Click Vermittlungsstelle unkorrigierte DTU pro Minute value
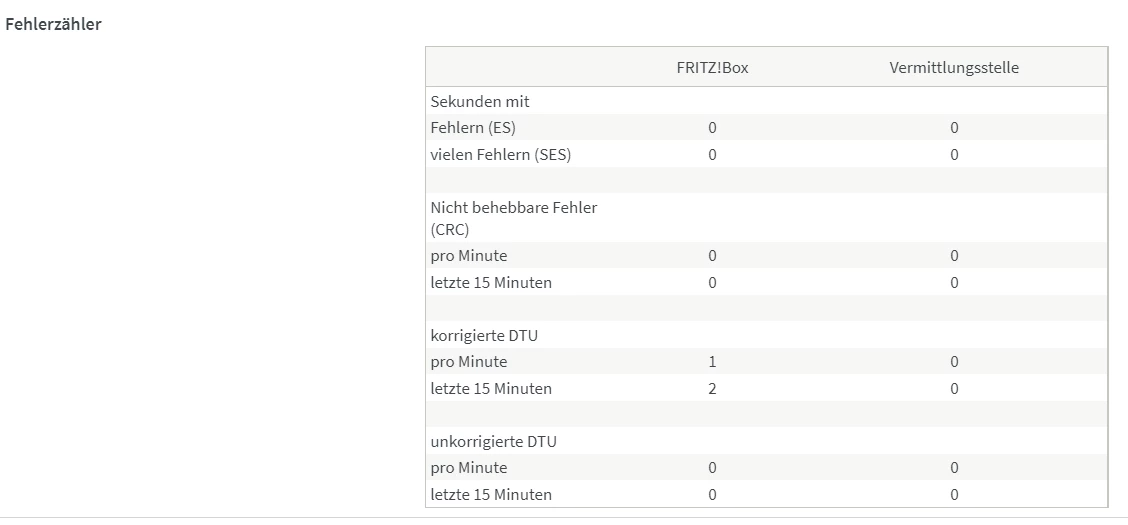Screen dimensions: 1128x525 [x=954, y=468]
